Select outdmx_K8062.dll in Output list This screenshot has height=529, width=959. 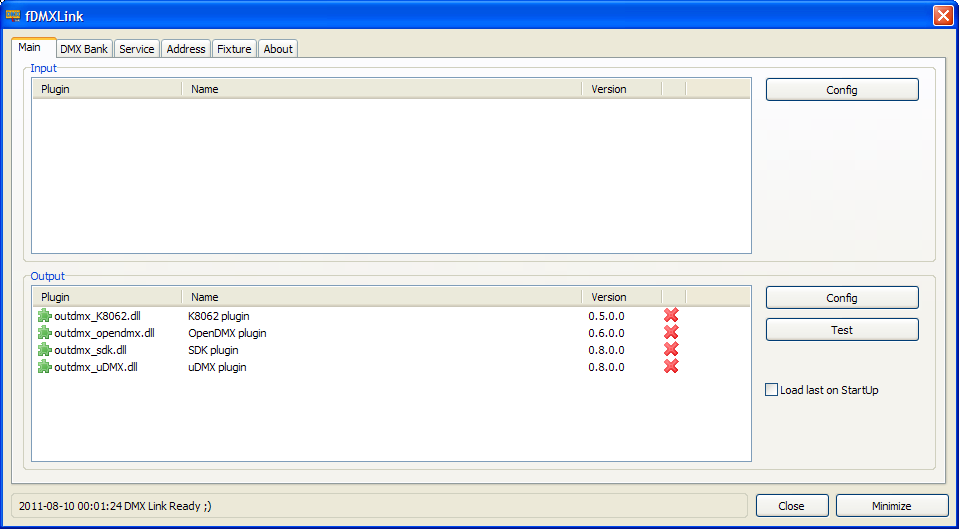pyautogui.click(x=98, y=316)
